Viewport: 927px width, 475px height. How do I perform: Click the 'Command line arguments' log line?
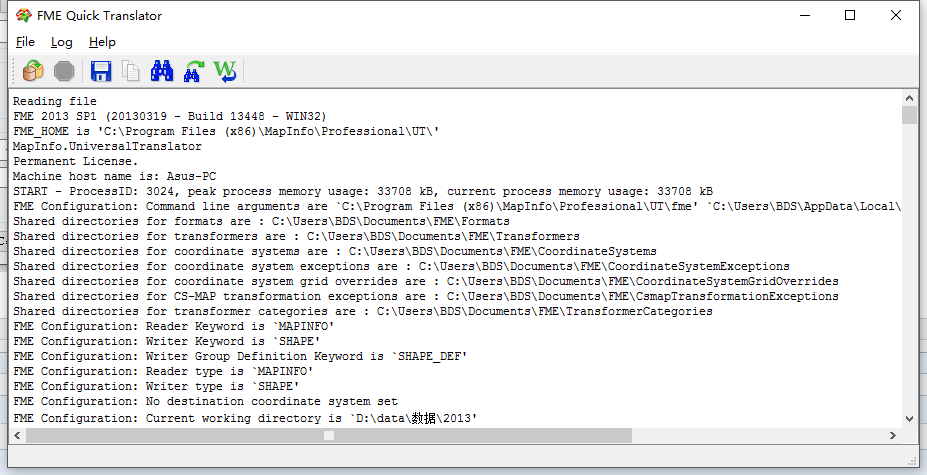click(x=457, y=206)
